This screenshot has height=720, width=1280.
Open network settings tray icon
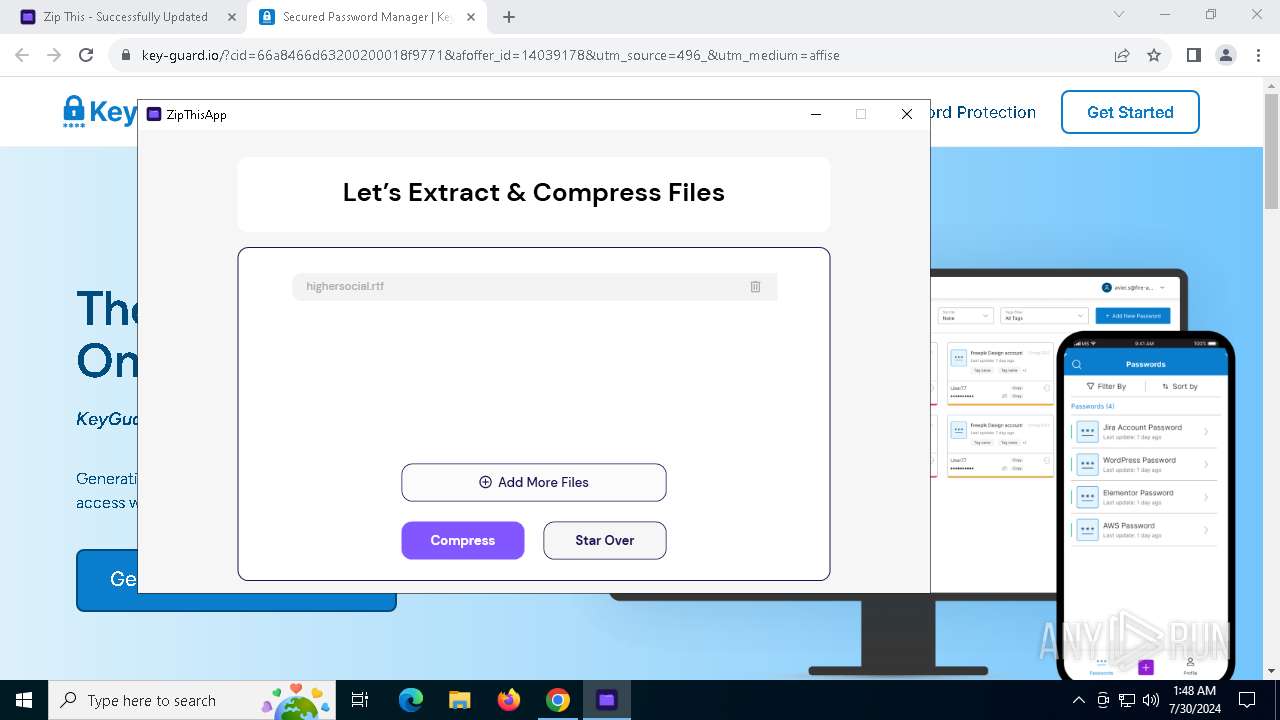point(1127,700)
